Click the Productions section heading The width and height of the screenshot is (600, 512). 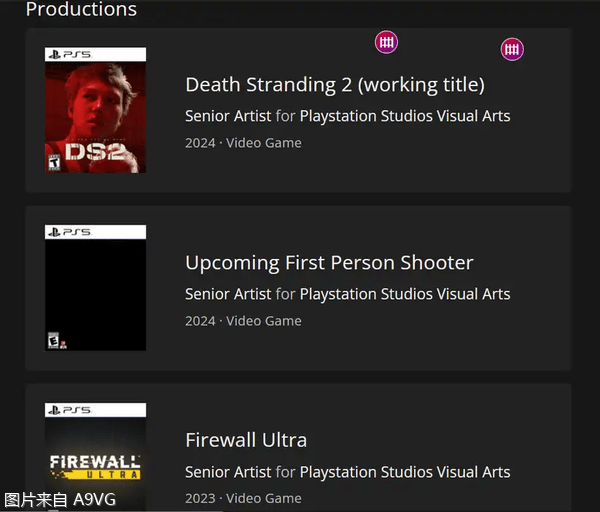(81, 9)
